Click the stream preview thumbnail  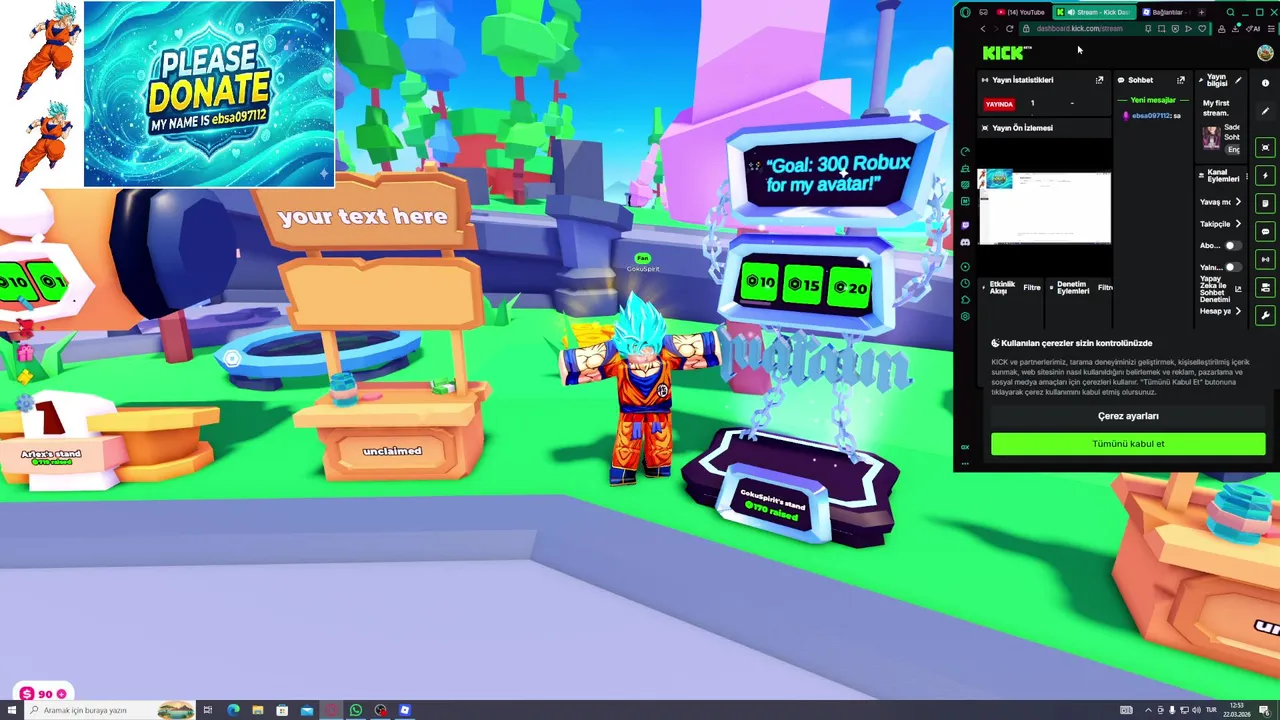pyautogui.click(x=1044, y=207)
